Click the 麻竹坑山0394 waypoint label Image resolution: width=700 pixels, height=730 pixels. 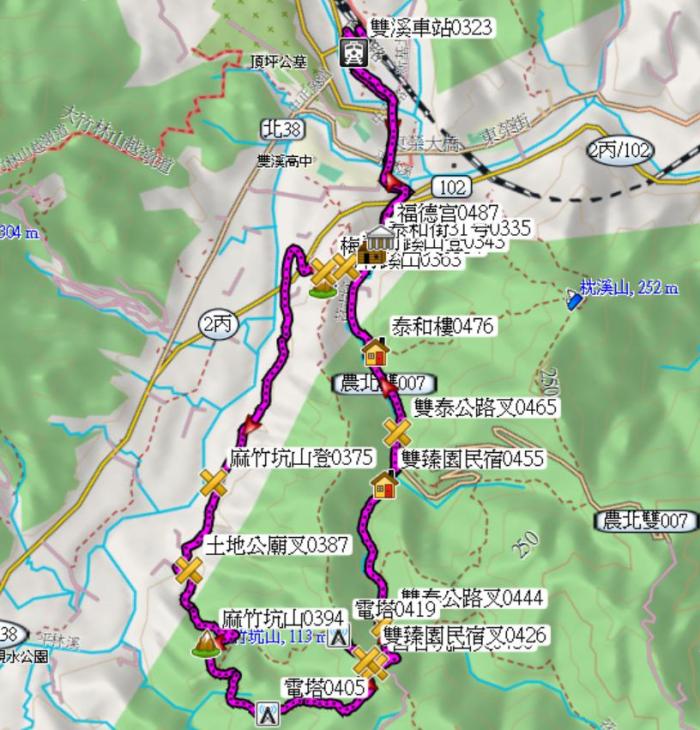(283, 619)
